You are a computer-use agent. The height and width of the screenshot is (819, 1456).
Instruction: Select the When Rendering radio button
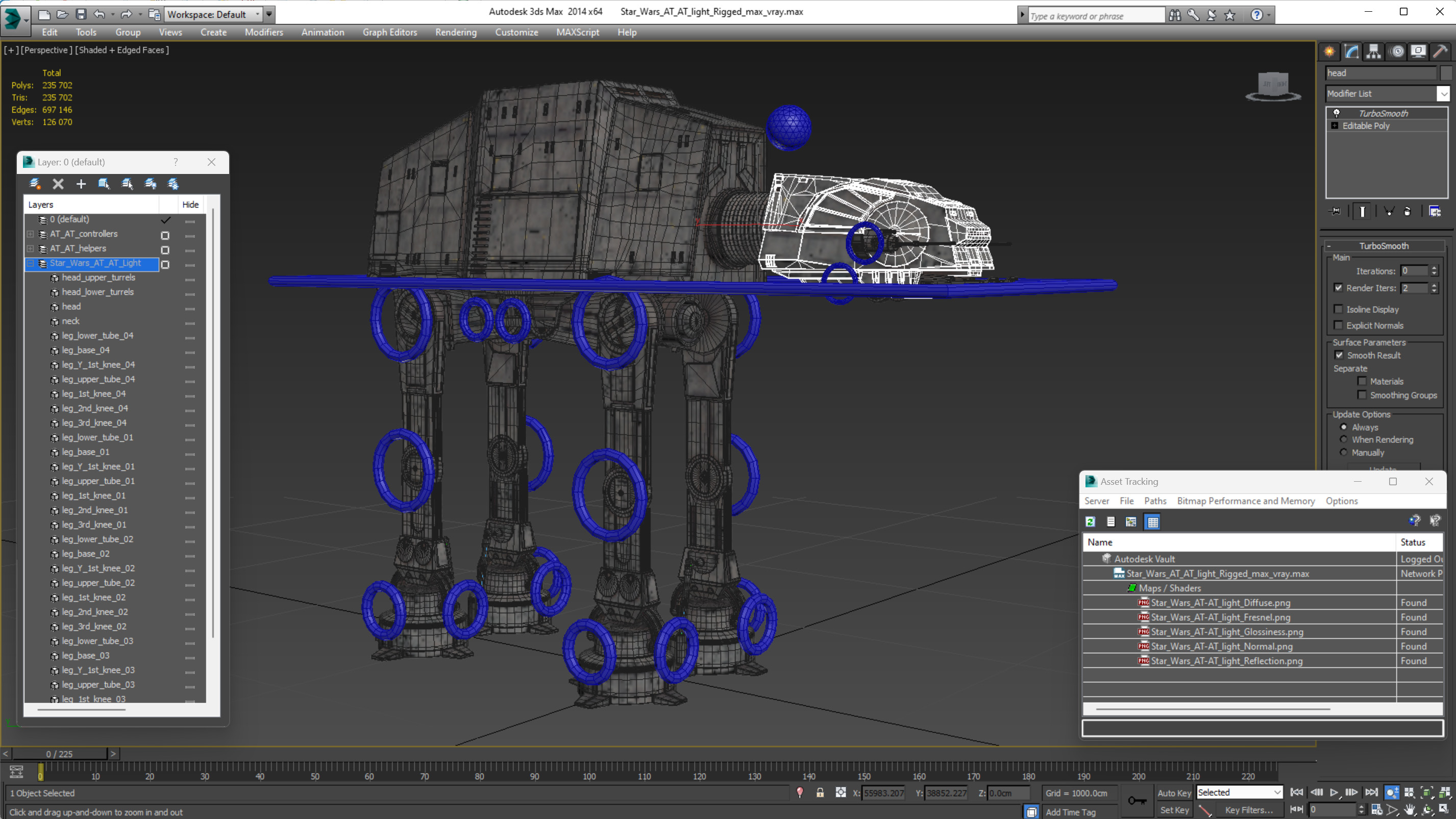[x=1344, y=439]
